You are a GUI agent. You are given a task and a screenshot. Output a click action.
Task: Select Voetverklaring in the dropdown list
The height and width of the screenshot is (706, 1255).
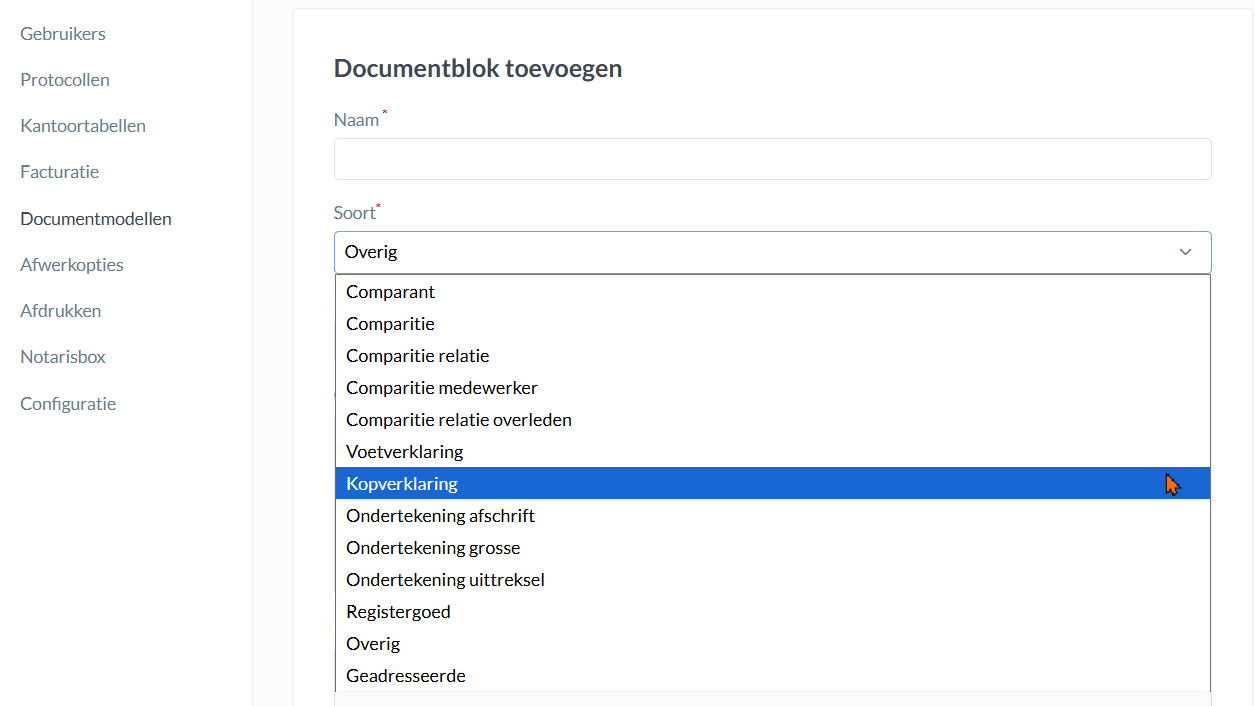tap(405, 452)
